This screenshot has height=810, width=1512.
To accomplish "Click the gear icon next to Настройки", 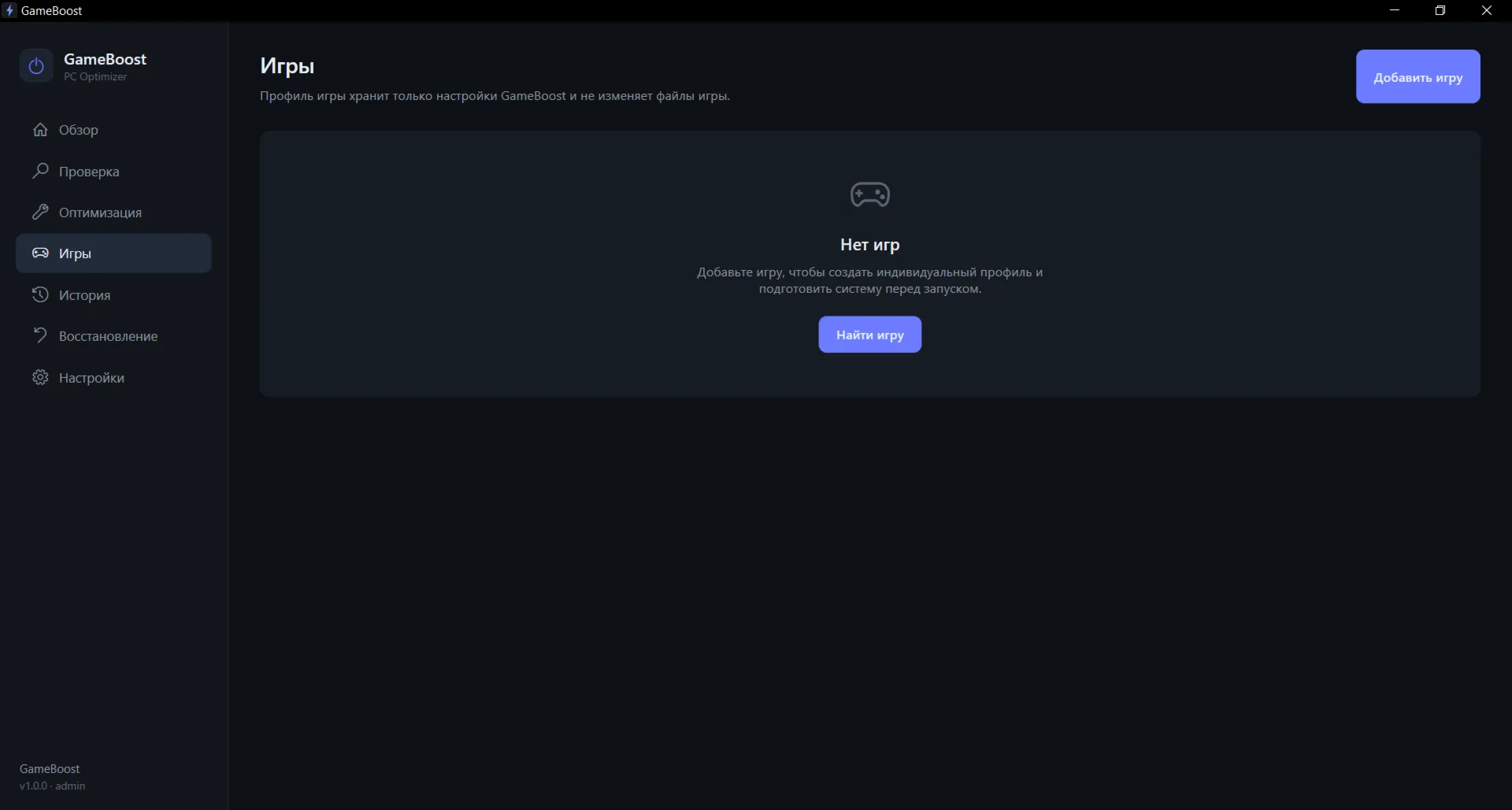I will point(40,377).
